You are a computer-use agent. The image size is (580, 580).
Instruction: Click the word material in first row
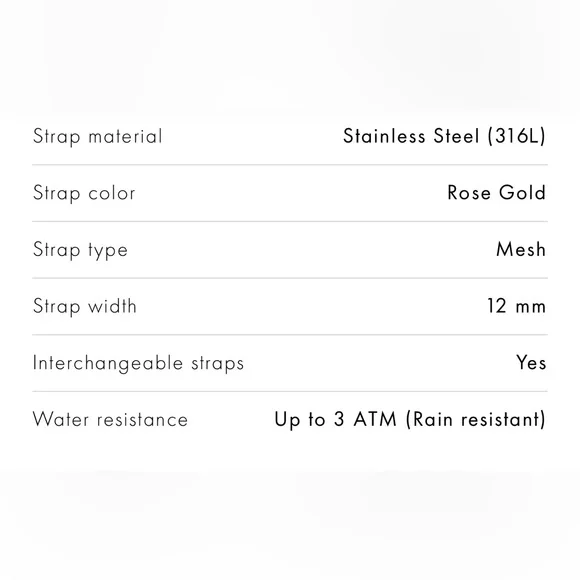[x=125, y=136]
